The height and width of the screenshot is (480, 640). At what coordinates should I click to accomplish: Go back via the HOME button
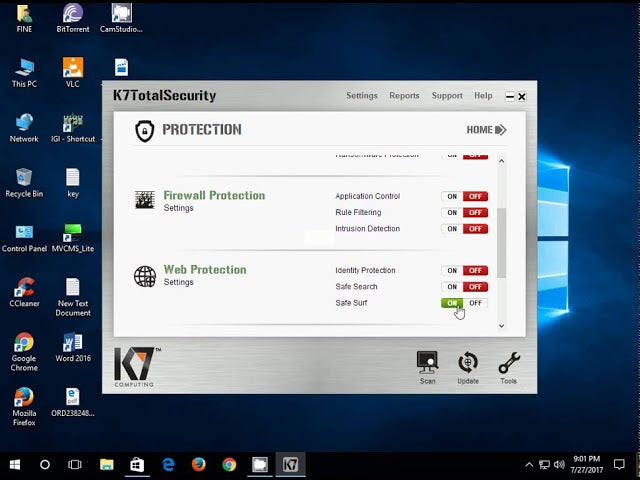[x=486, y=130]
